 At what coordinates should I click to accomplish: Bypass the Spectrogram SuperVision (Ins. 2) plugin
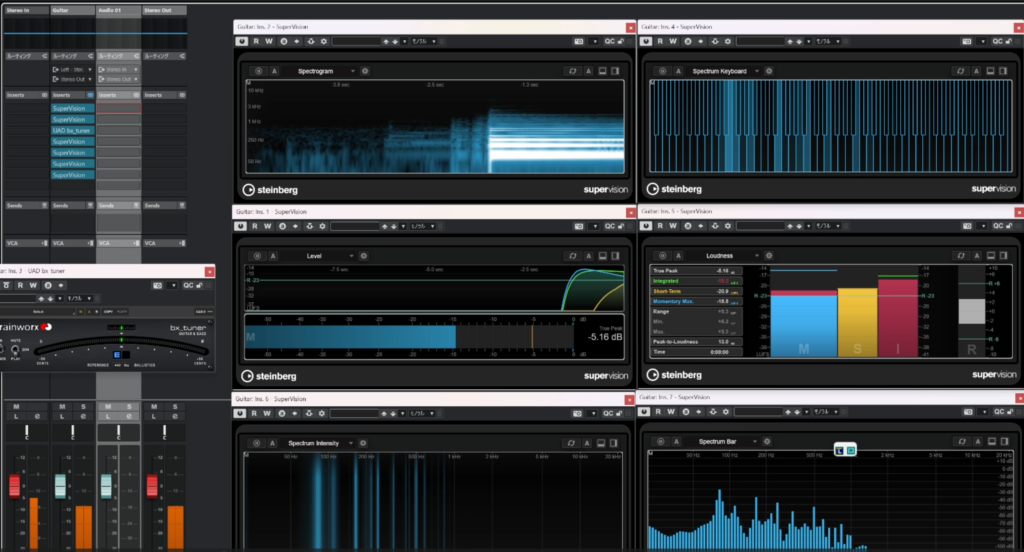tap(242, 41)
